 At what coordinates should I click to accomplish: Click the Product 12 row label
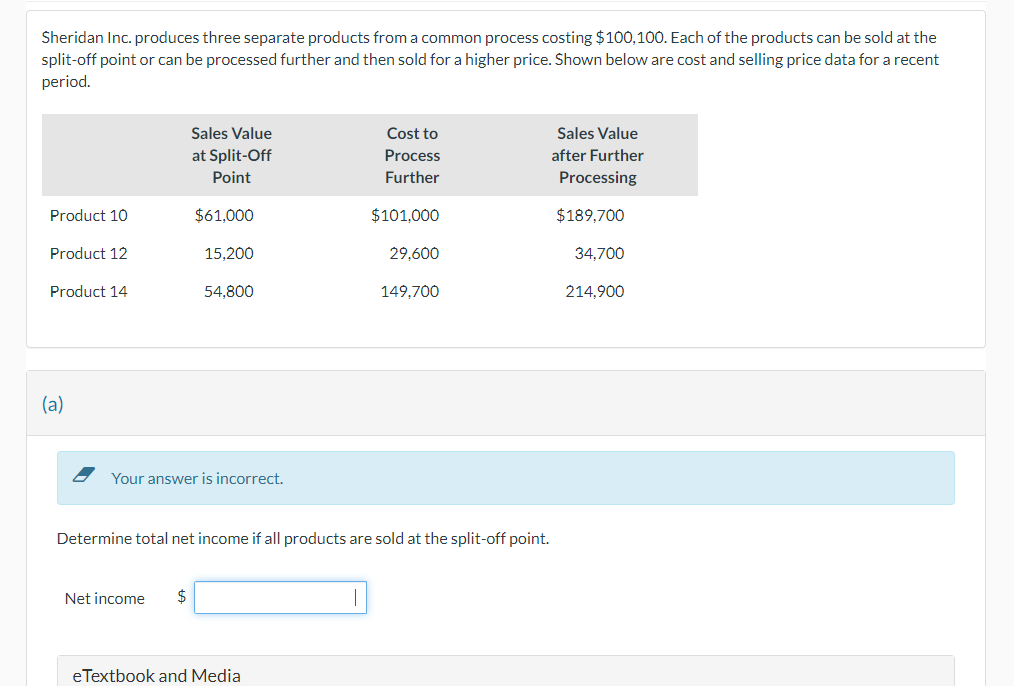[x=89, y=253]
